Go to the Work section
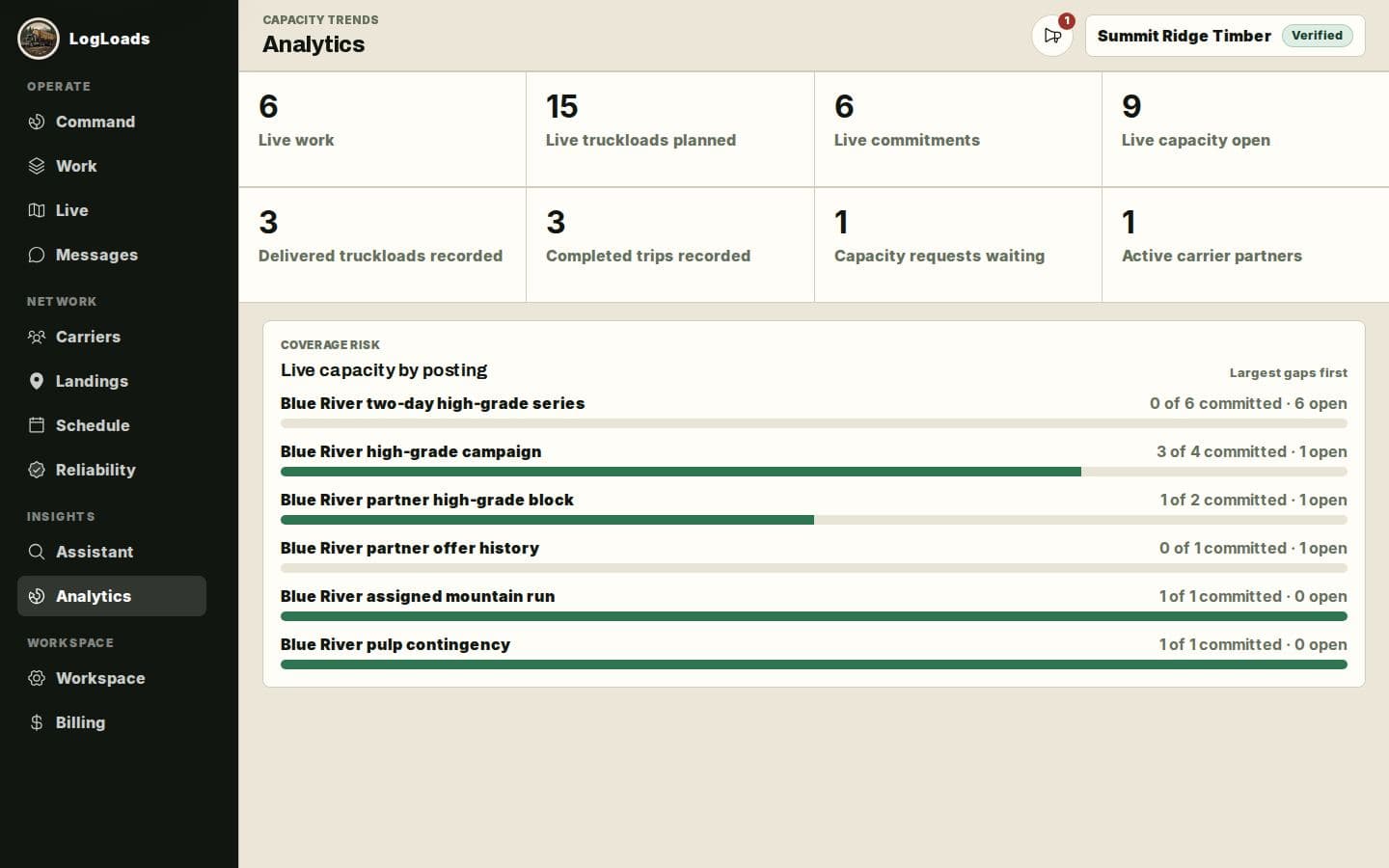This screenshot has width=1389, height=868. [112, 166]
